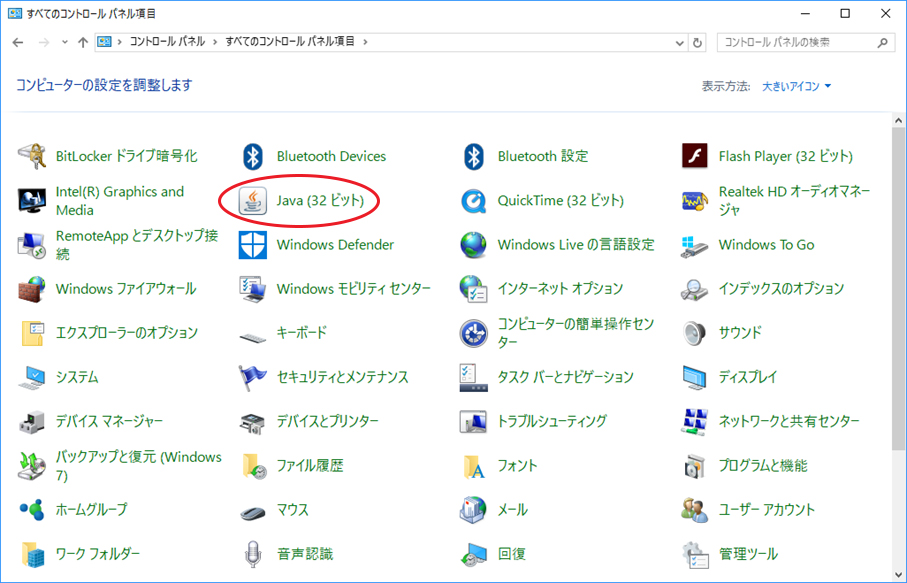Open the Windows Live の言語設定 globe icon
The width and height of the screenshot is (907, 583).
474,245
